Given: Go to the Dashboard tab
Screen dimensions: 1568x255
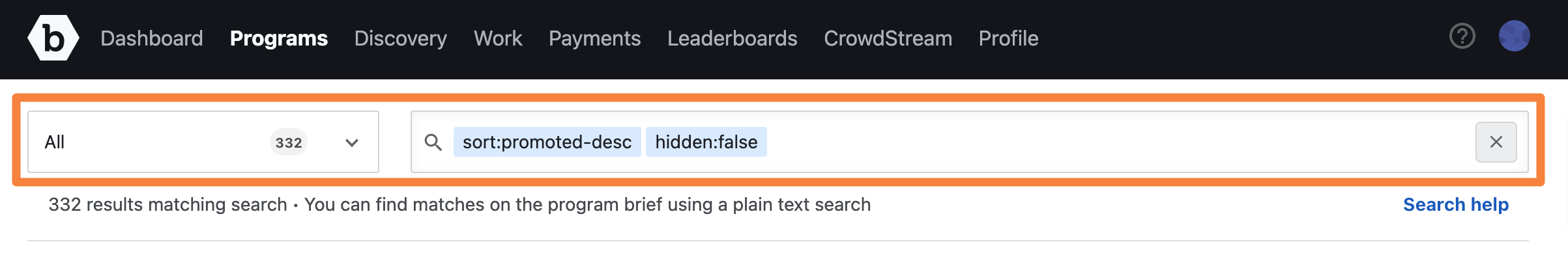Looking at the screenshot, I should pos(152,38).
